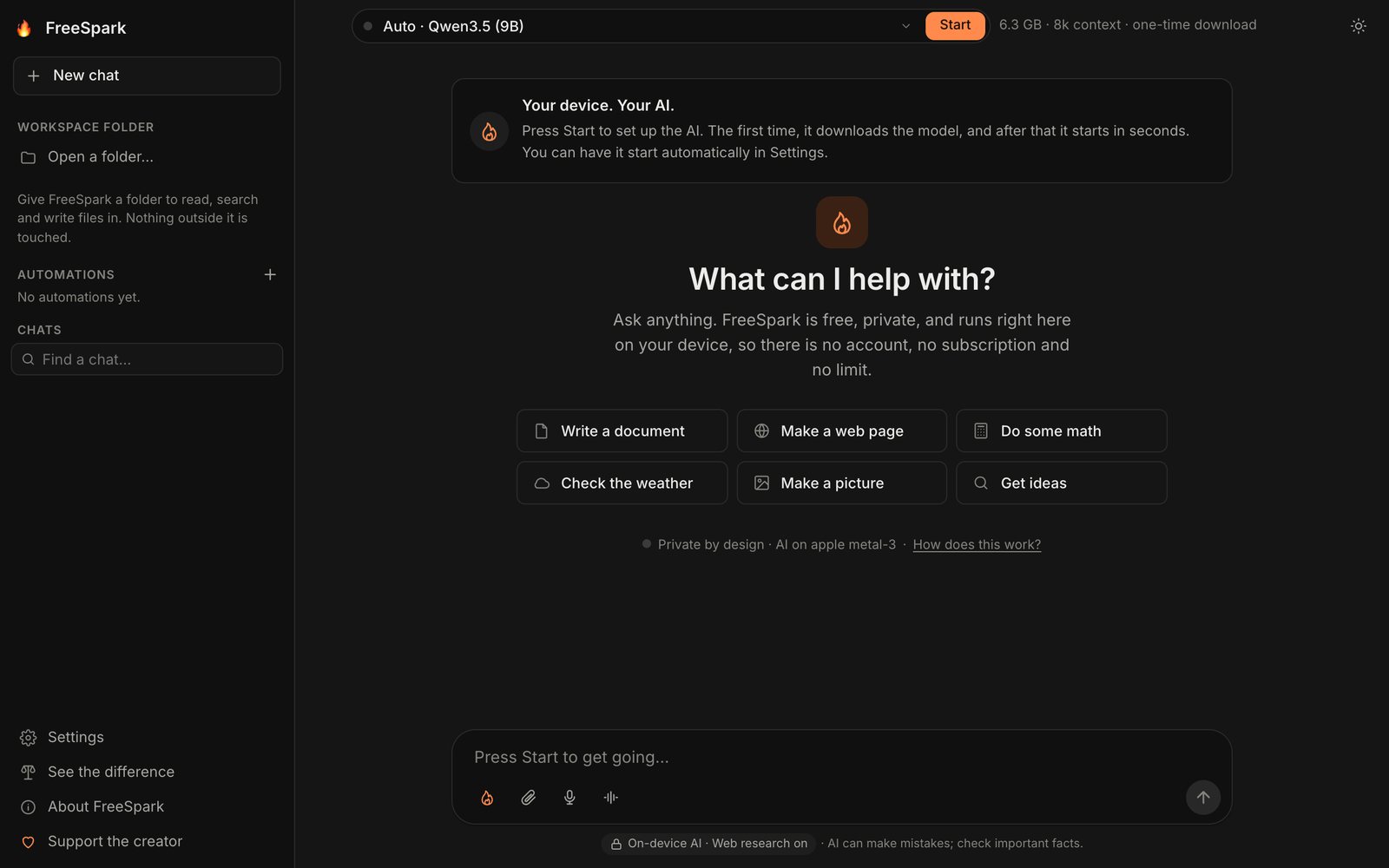Viewport: 1389px width, 868px height.
Task: Open See the difference page
Action: pos(147,772)
